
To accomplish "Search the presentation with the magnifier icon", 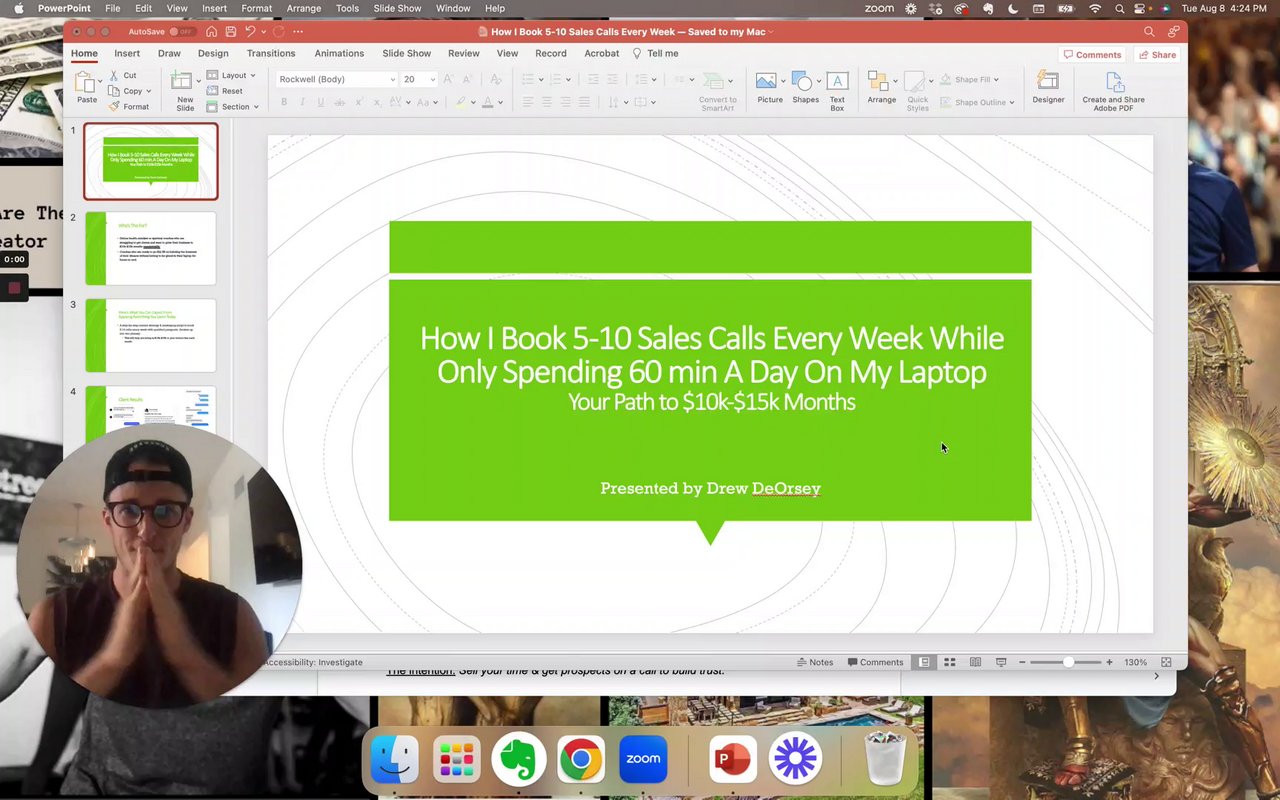I will point(1149,32).
